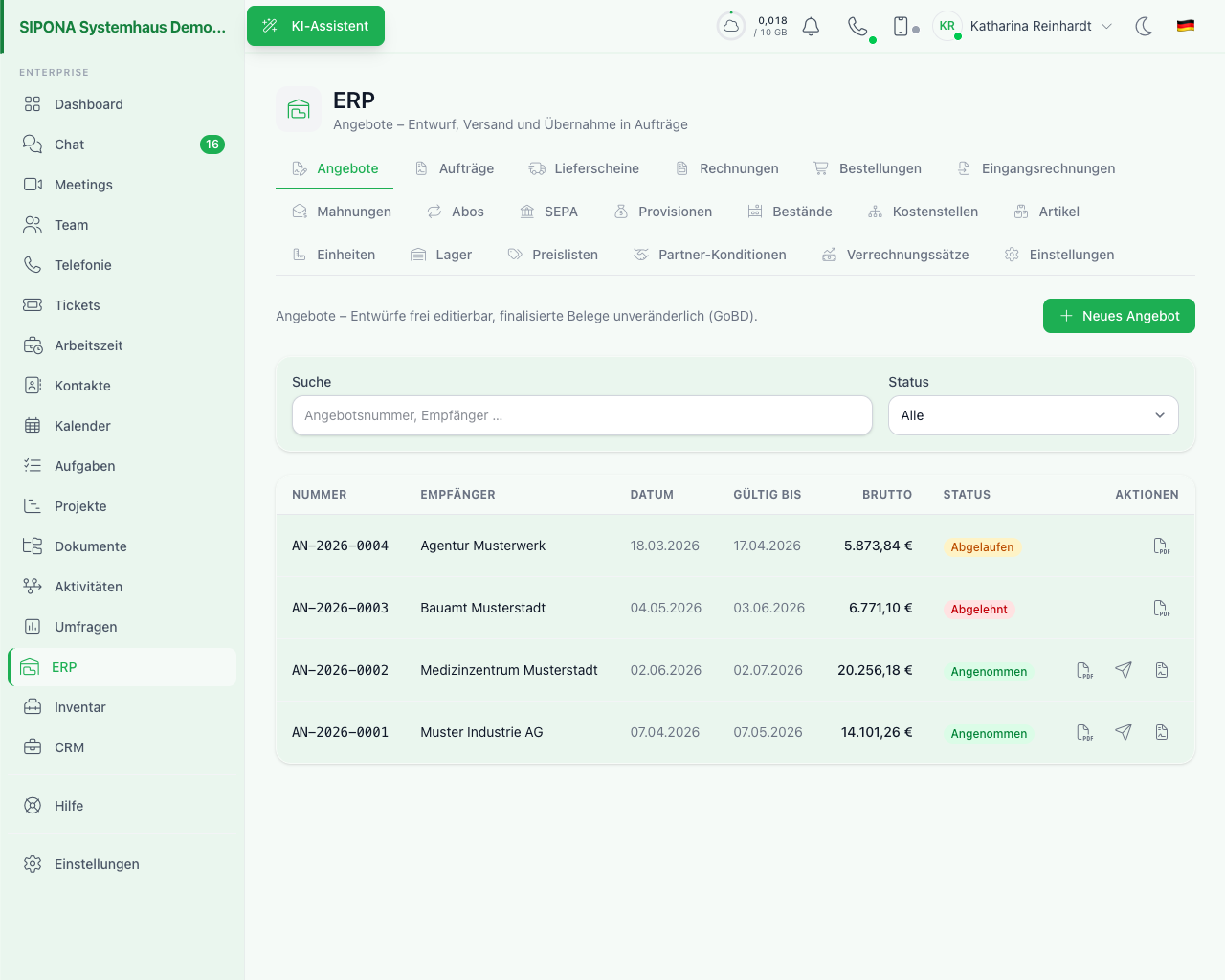This screenshot has height=980, width=1225.
Task: Open the Hilfe help page
Action: [122, 806]
